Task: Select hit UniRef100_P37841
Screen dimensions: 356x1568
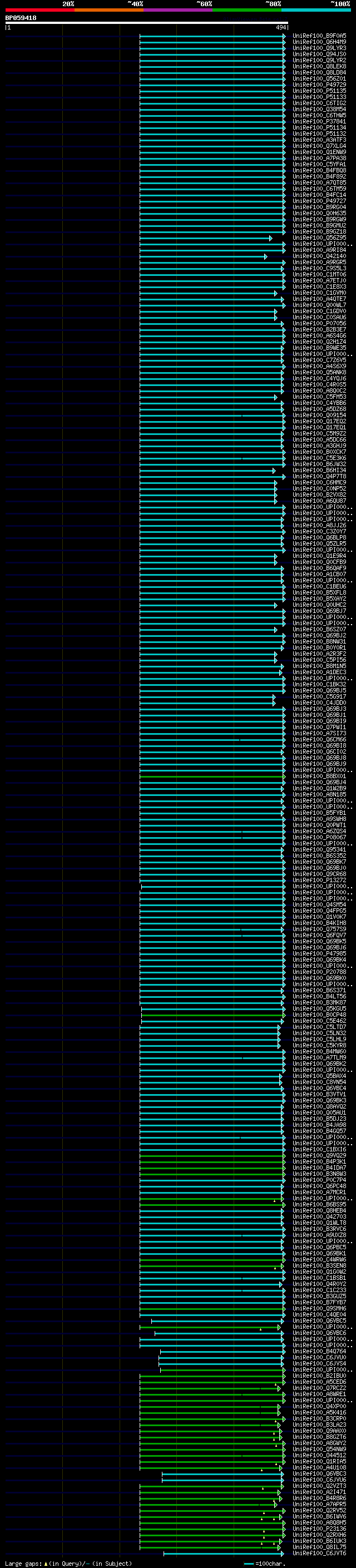Action: tap(319, 121)
